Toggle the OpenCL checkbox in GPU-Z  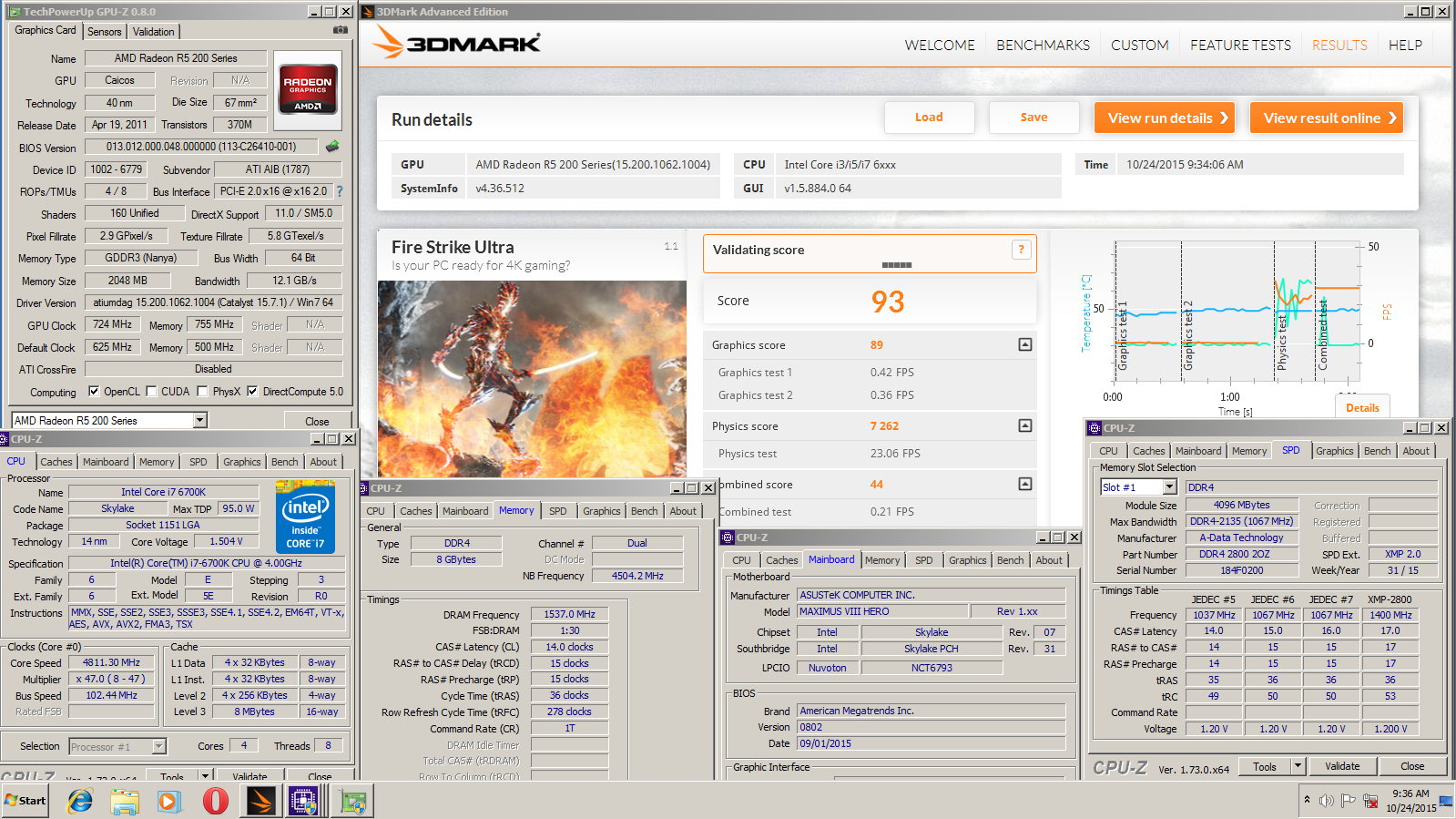pos(94,392)
